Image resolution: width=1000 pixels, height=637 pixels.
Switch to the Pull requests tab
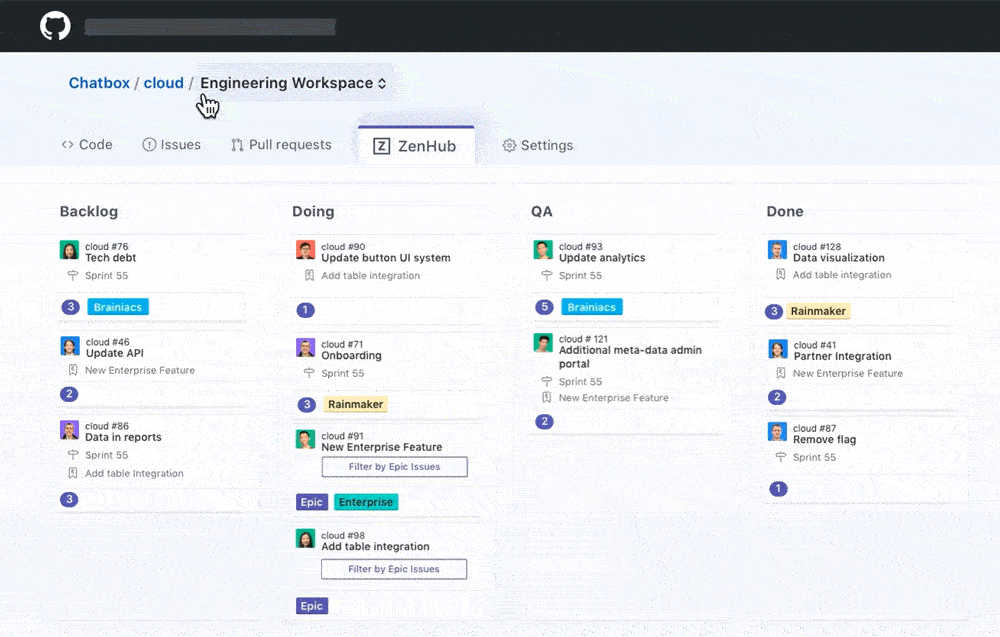(x=281, y=145)
